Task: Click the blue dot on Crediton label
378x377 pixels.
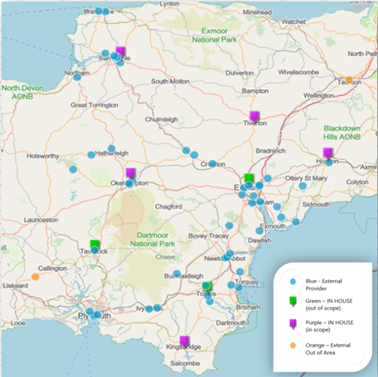Action: pos(212,164)
